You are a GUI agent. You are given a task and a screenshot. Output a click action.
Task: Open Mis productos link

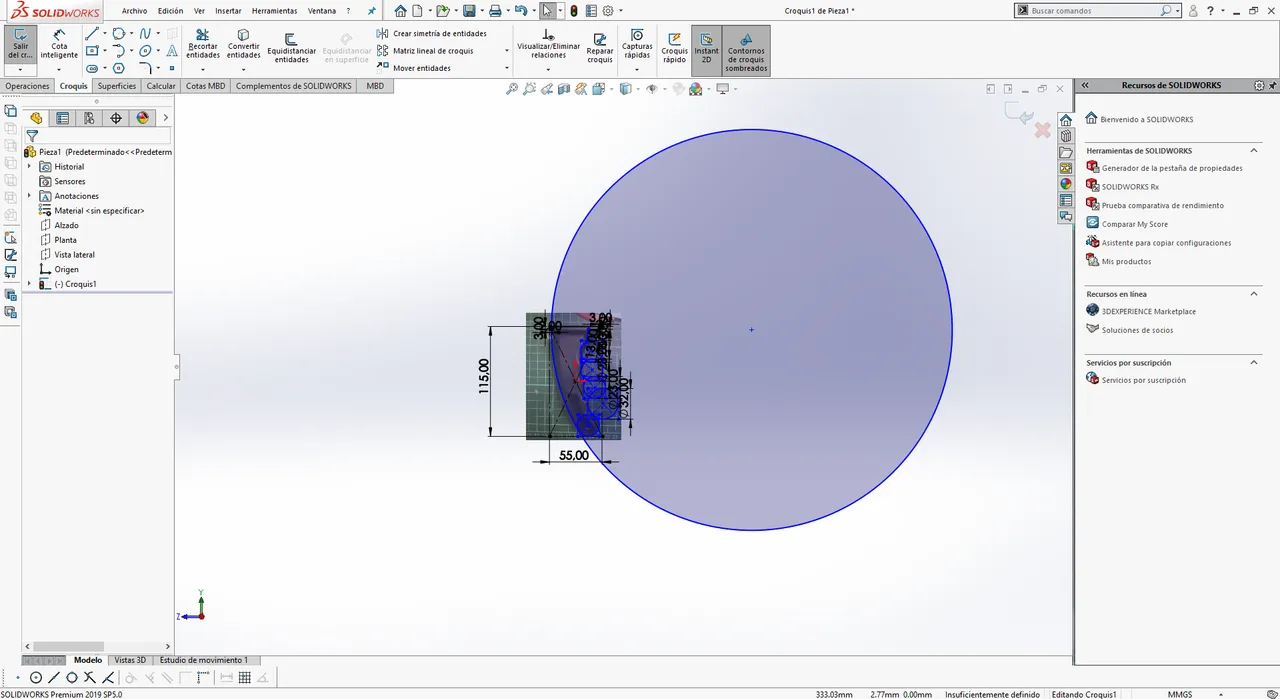[x=1126, y=261]
